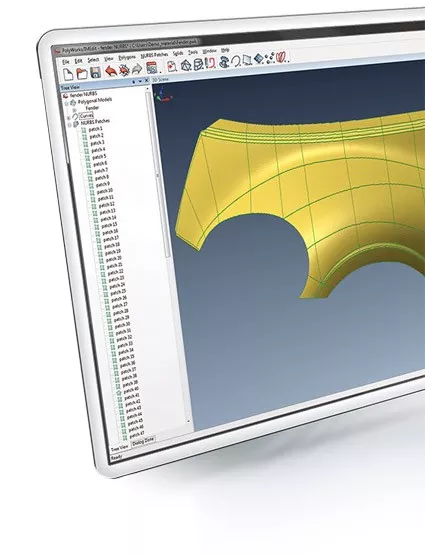Screen dimensions: 425x554
Task: Close the Tree View pane
Action: point(146,81)
